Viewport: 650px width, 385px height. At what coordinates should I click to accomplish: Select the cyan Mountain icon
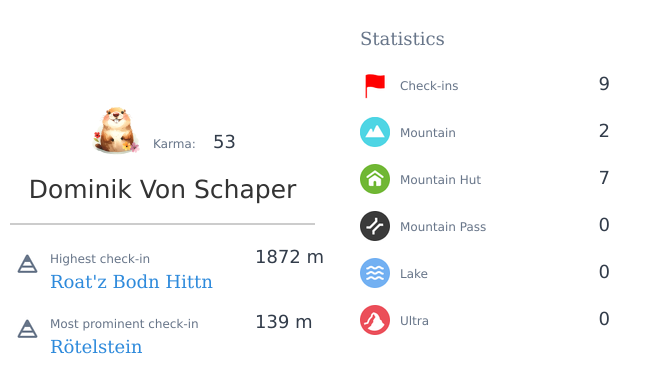[x=375, y=132]
